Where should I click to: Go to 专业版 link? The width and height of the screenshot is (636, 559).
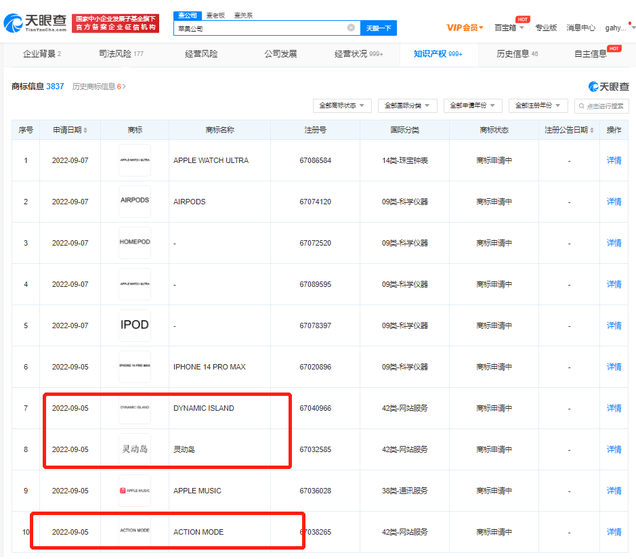click(546, 28)
